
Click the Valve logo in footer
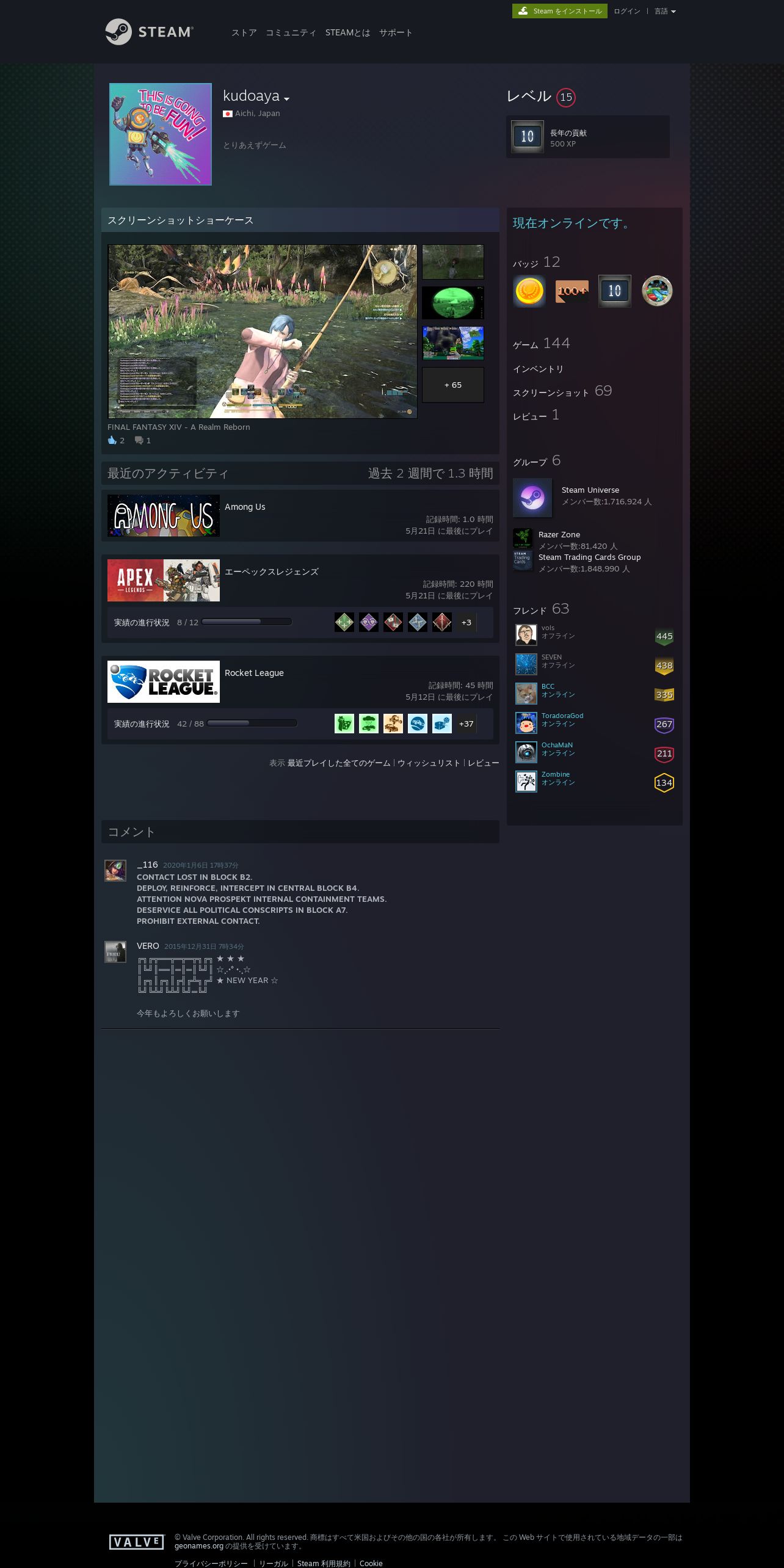click(x=137, y=1542)
